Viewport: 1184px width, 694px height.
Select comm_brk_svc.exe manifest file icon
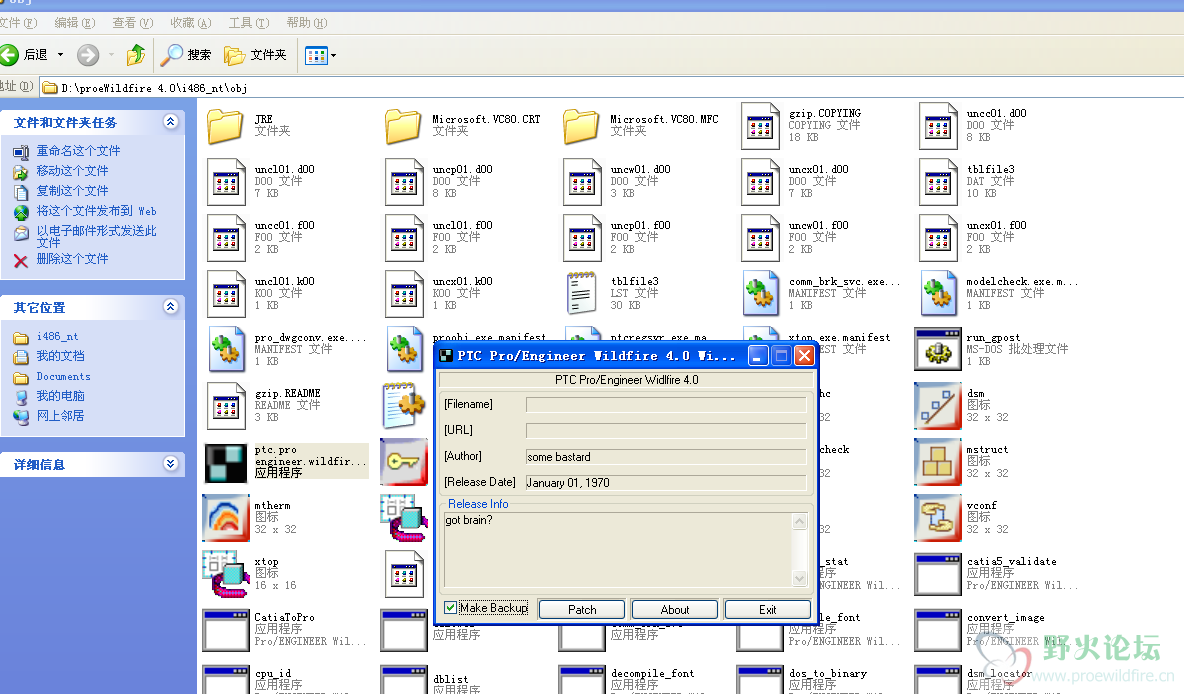coord(760,294)
